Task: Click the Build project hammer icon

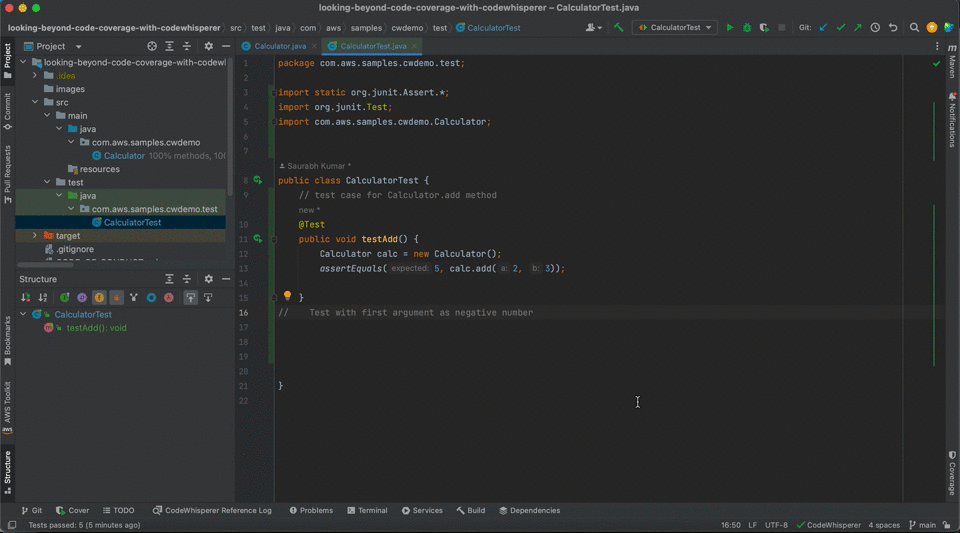Action: click(618, 28)
